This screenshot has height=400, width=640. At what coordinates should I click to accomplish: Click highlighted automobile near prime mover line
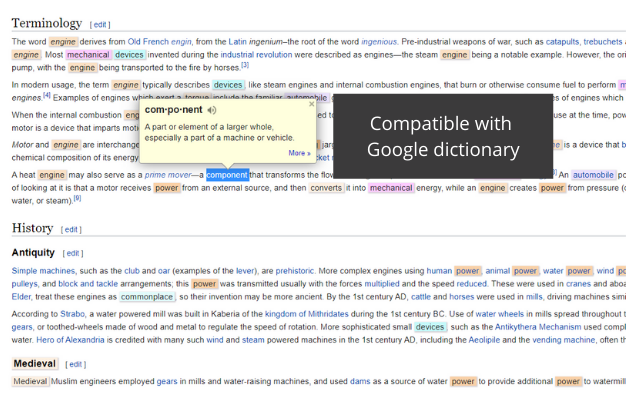[593, 175]
